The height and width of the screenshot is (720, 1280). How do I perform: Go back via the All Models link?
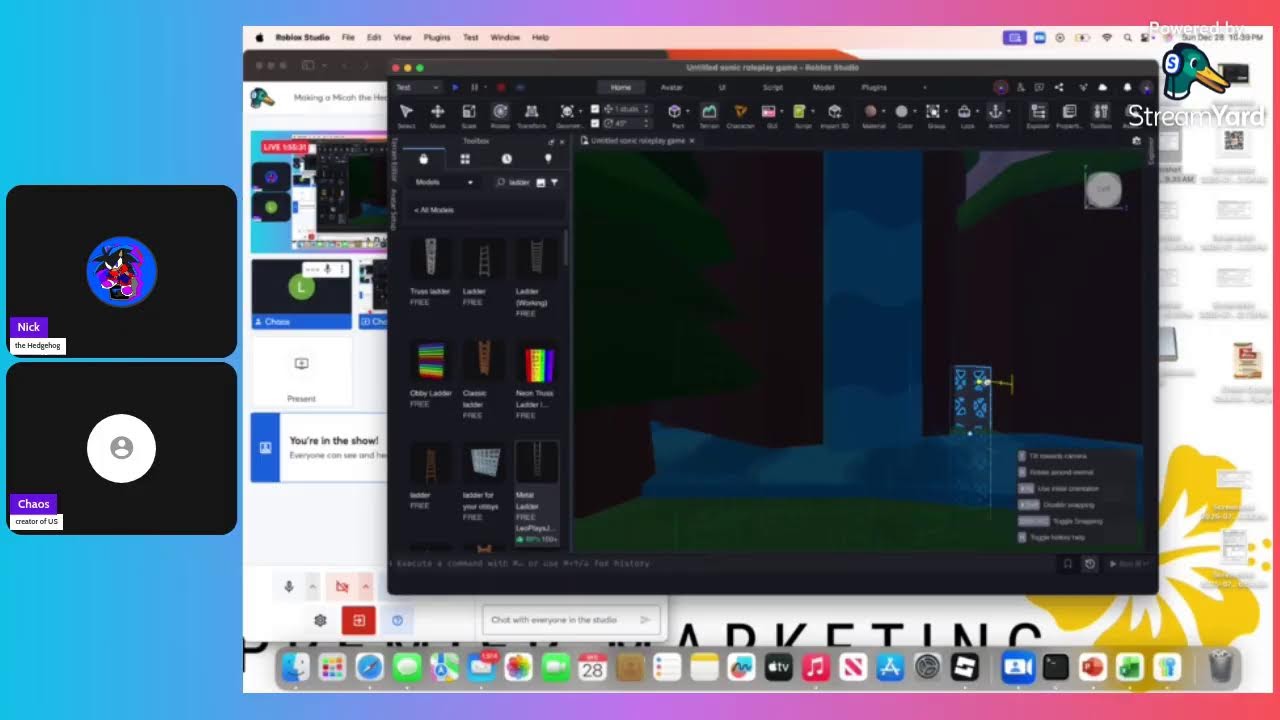tap(434, 210)
